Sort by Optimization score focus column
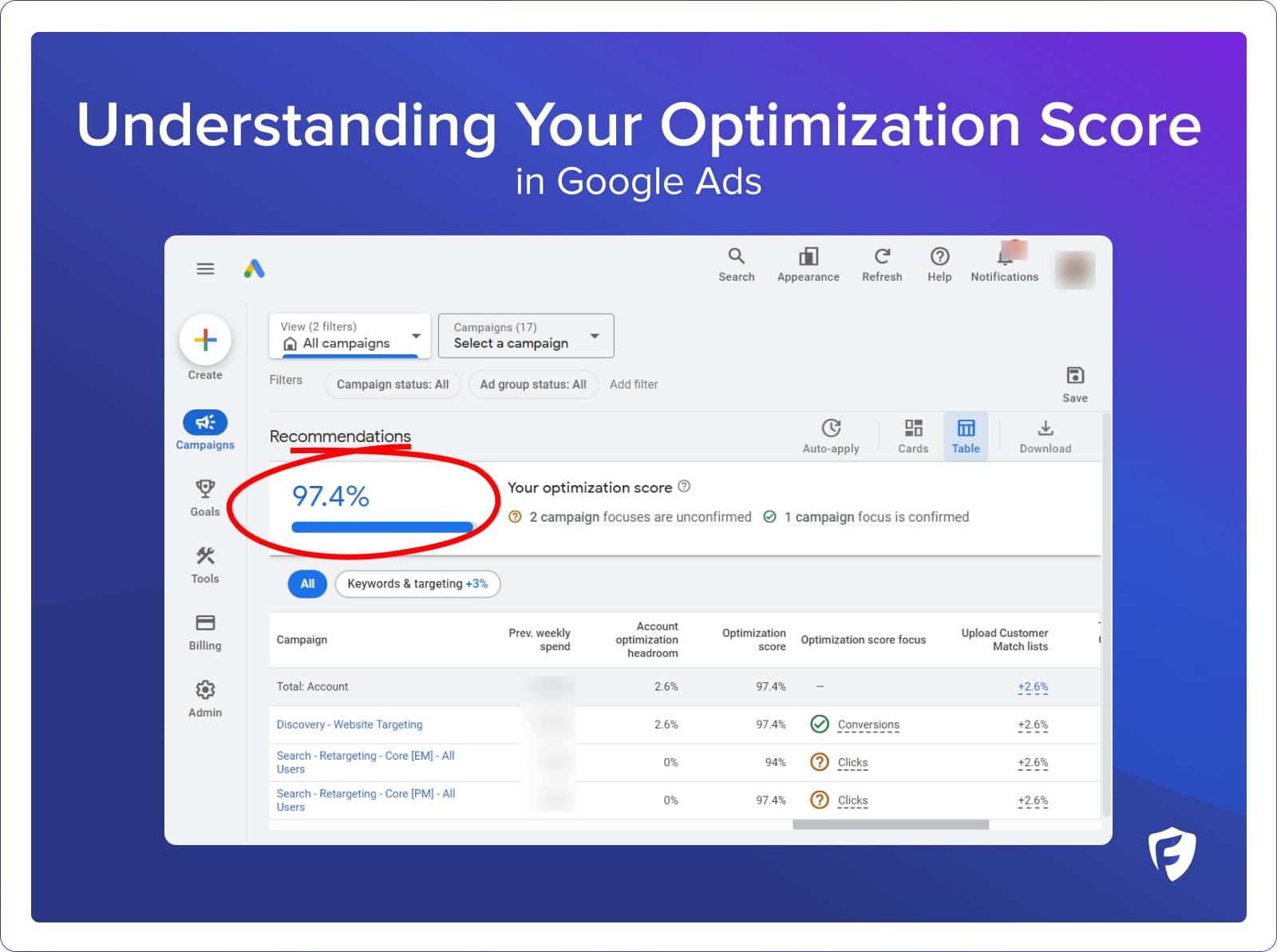1277x952 pixels. coord(863,639)
